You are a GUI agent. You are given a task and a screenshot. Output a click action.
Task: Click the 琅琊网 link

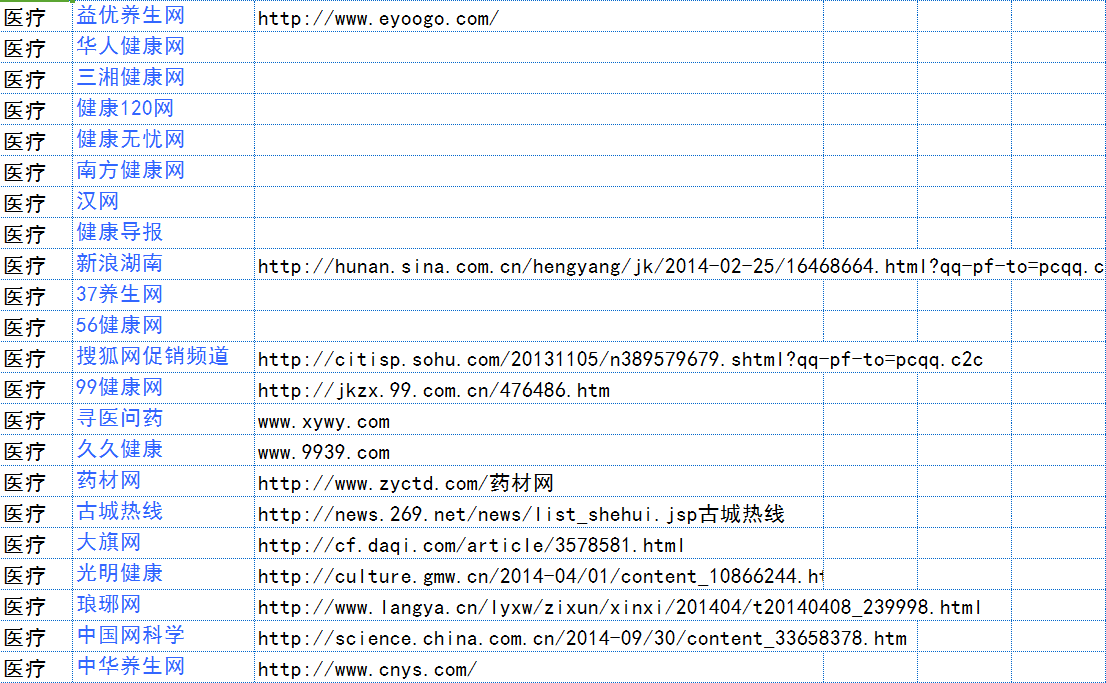point(109,605)
